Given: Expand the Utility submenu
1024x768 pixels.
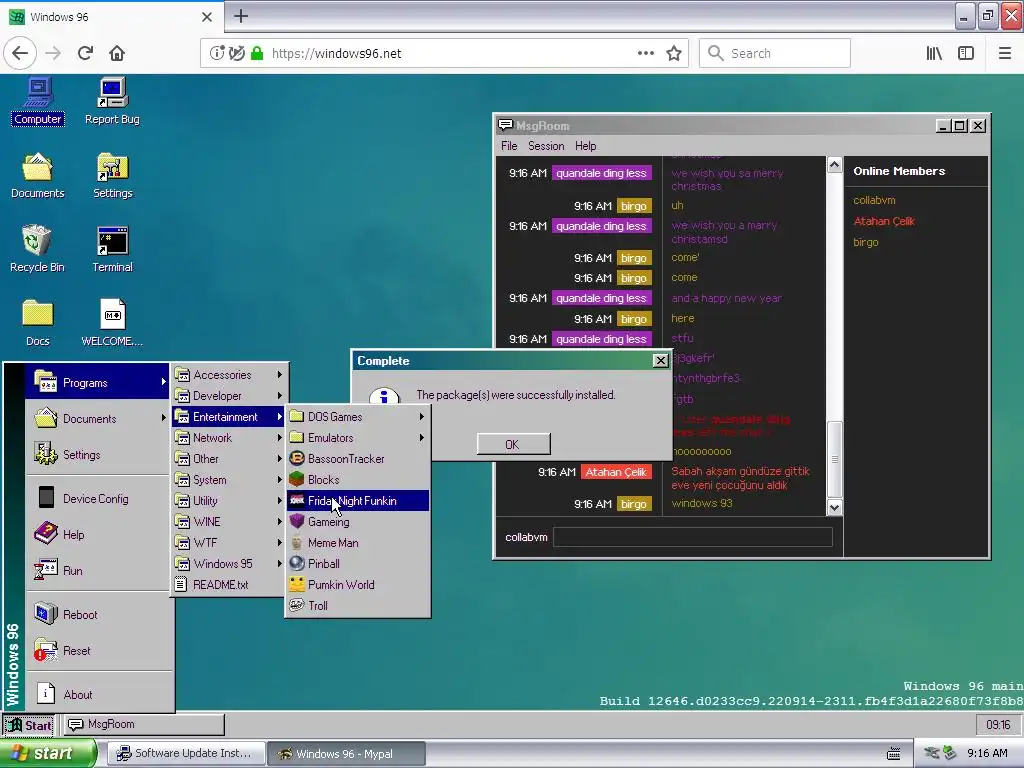Looking at the screenshot, I should 229,500.
